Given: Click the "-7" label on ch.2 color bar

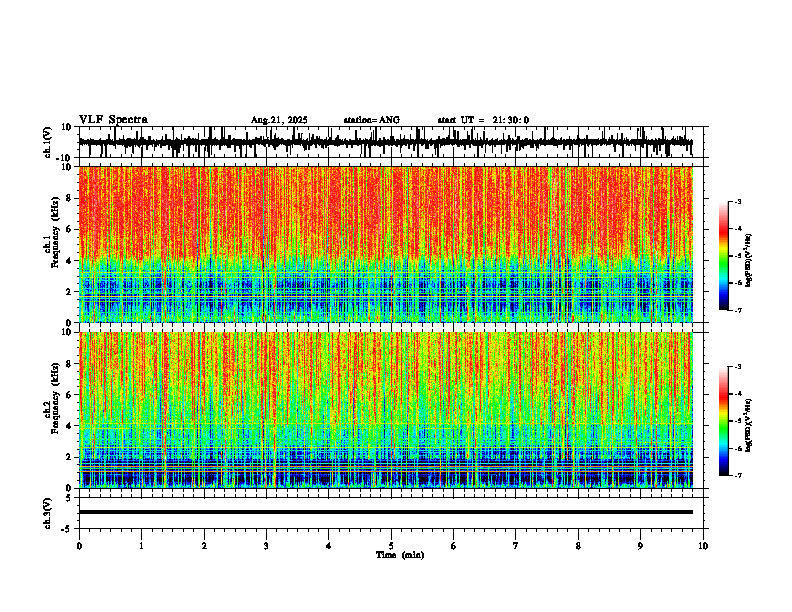Looking at the screenshot, I should (738, 475).
